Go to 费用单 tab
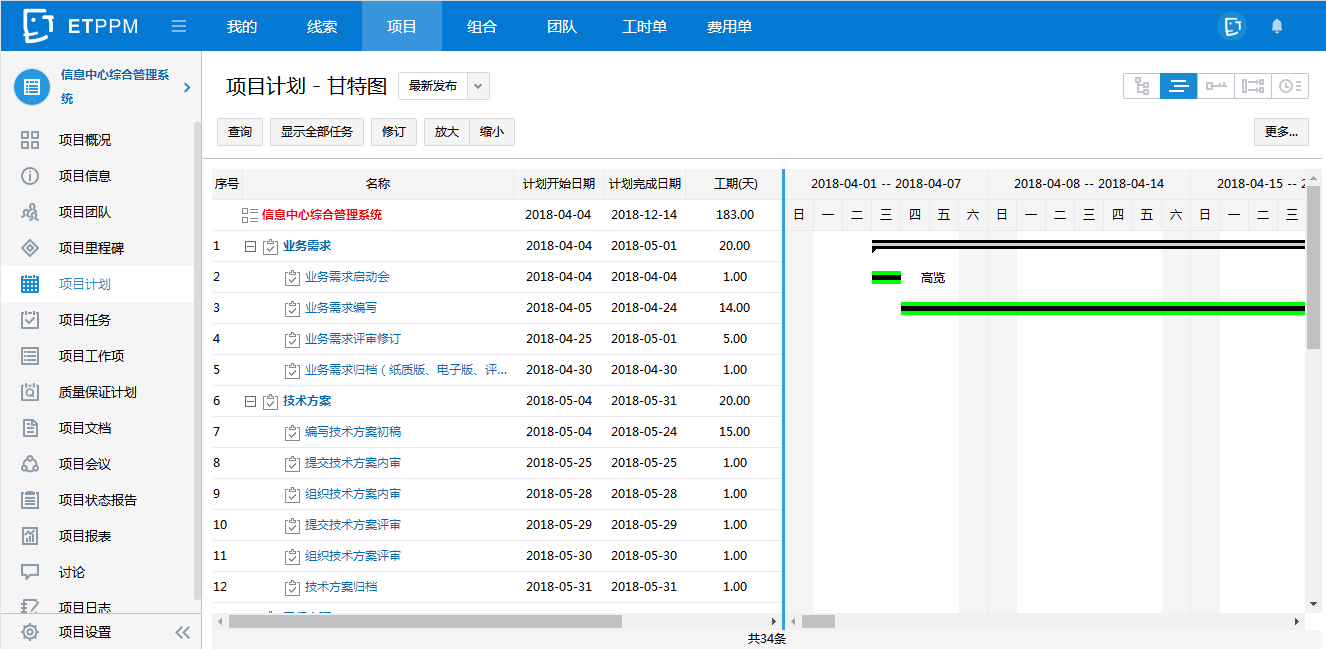Image resolution: width=1326 pixels, height=649 pixels. point(729,26)
